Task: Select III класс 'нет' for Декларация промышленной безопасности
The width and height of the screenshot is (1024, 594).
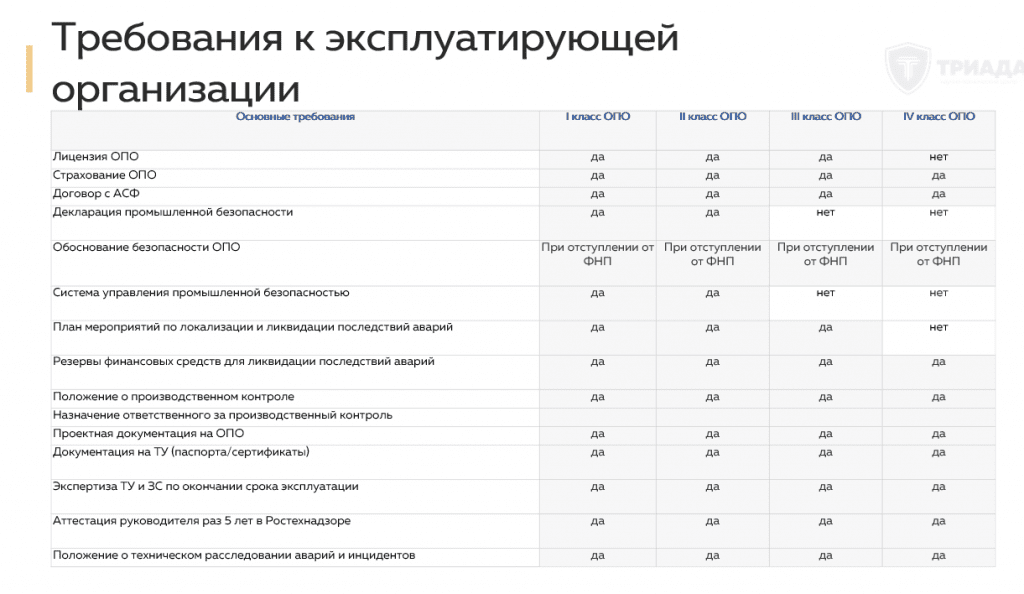Action: pos(825,212)
